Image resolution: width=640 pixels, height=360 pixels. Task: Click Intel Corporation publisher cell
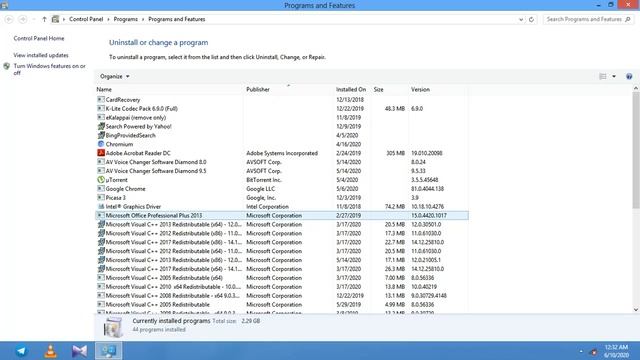point(267,207)
